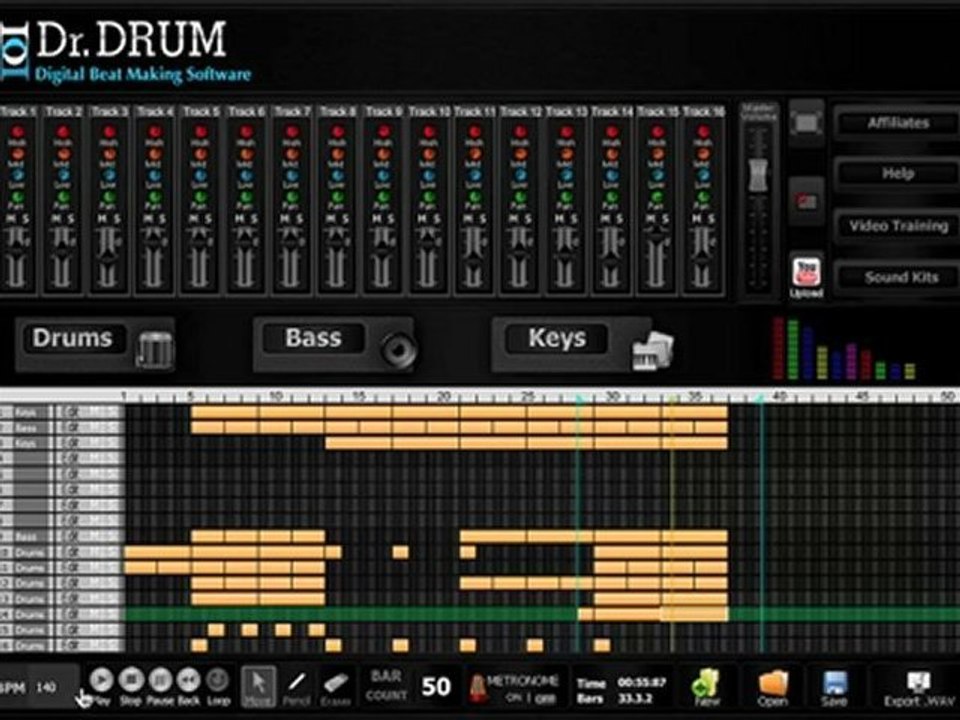Adjust the Master Volume fader
The width and height of the screenshot is (960, 720).
(758, 174)
